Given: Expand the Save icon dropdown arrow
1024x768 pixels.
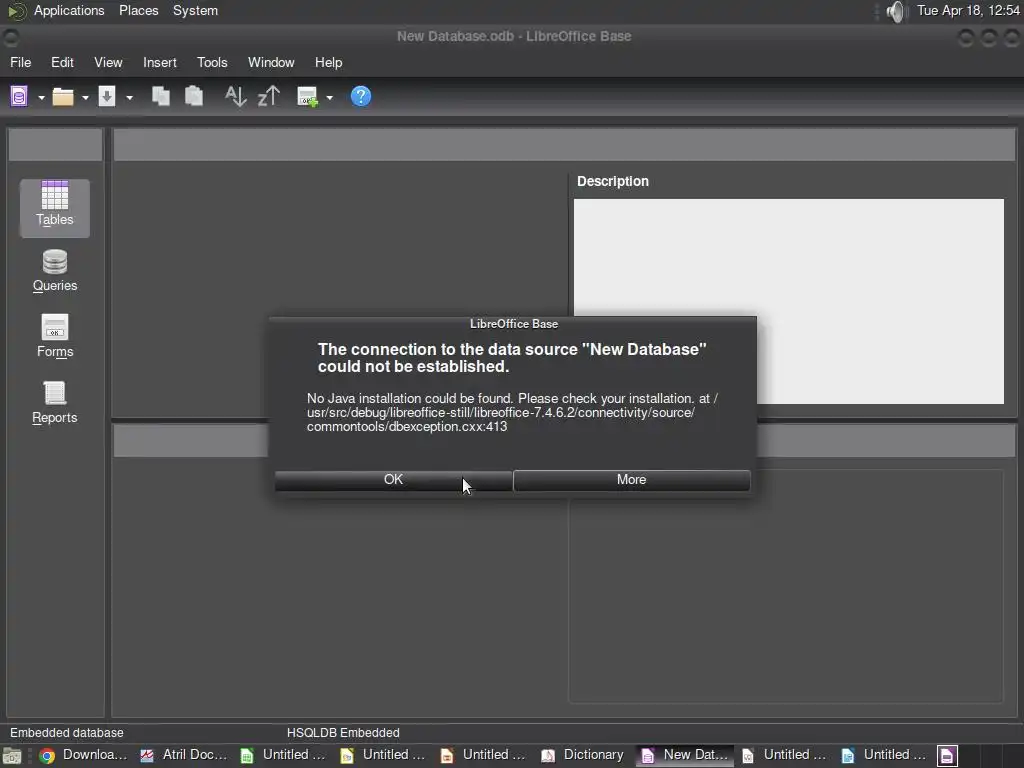Looking at the screenshot, I should 129,98.
